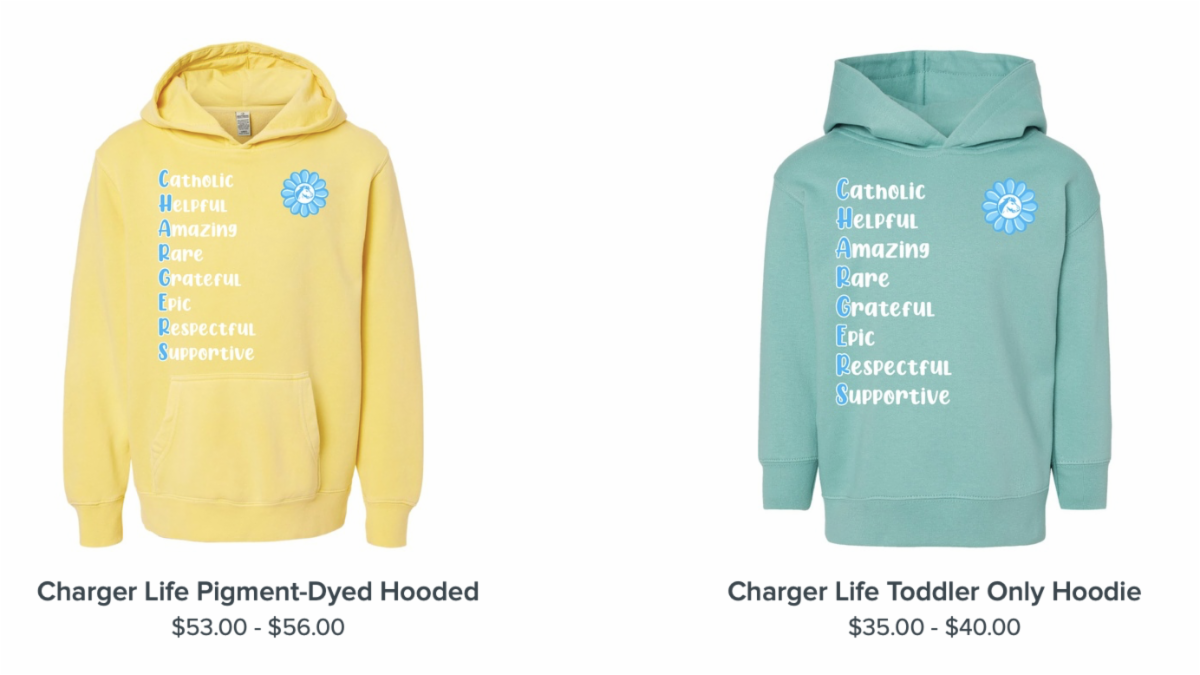The width and height of the screenshot is (1200, 675).
Task: Click the word Amazing on the yellow hoodie
Action: 198,229
